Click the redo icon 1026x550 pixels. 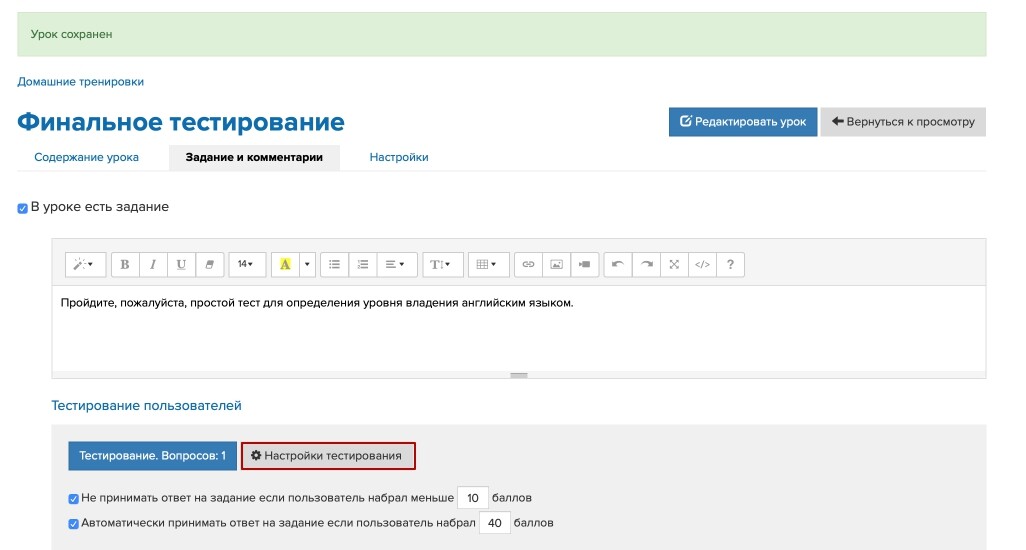coord(646,264)
